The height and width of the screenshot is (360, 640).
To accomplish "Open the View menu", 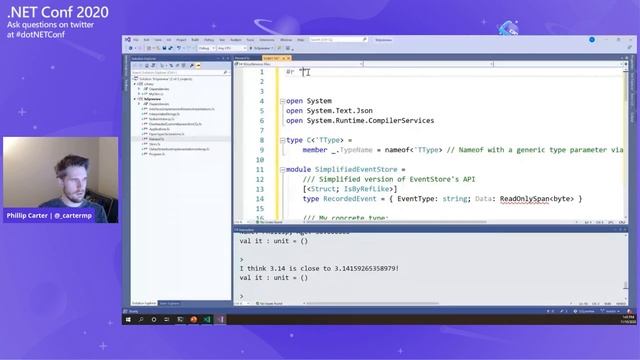I will (x=158, y=40).
